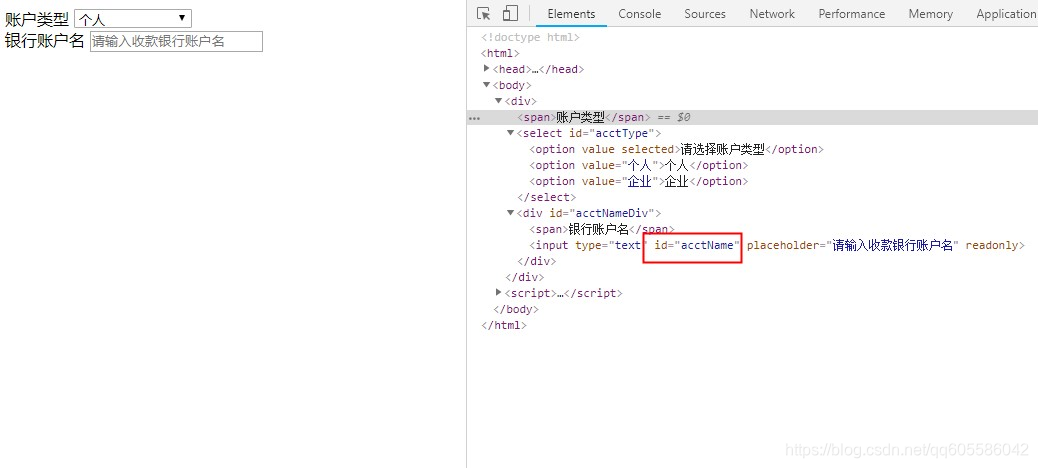This screenshot has height=468, width=1038.
Task: Select the option value 企业 row
Action: coord(639,181)
